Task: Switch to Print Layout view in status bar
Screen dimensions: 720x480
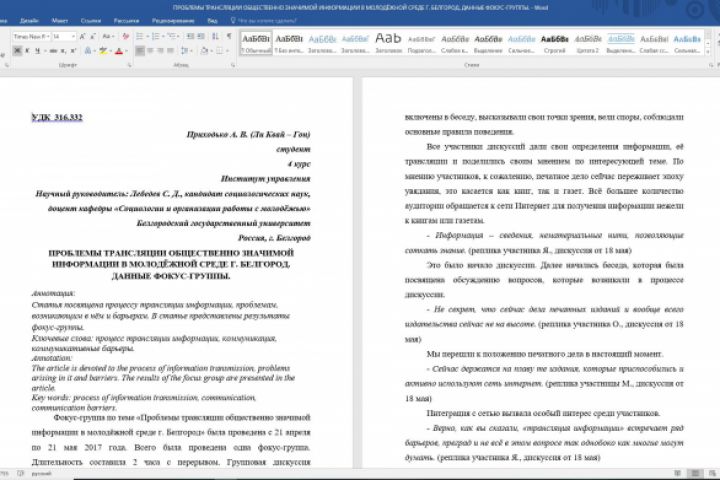Action: 695,473
